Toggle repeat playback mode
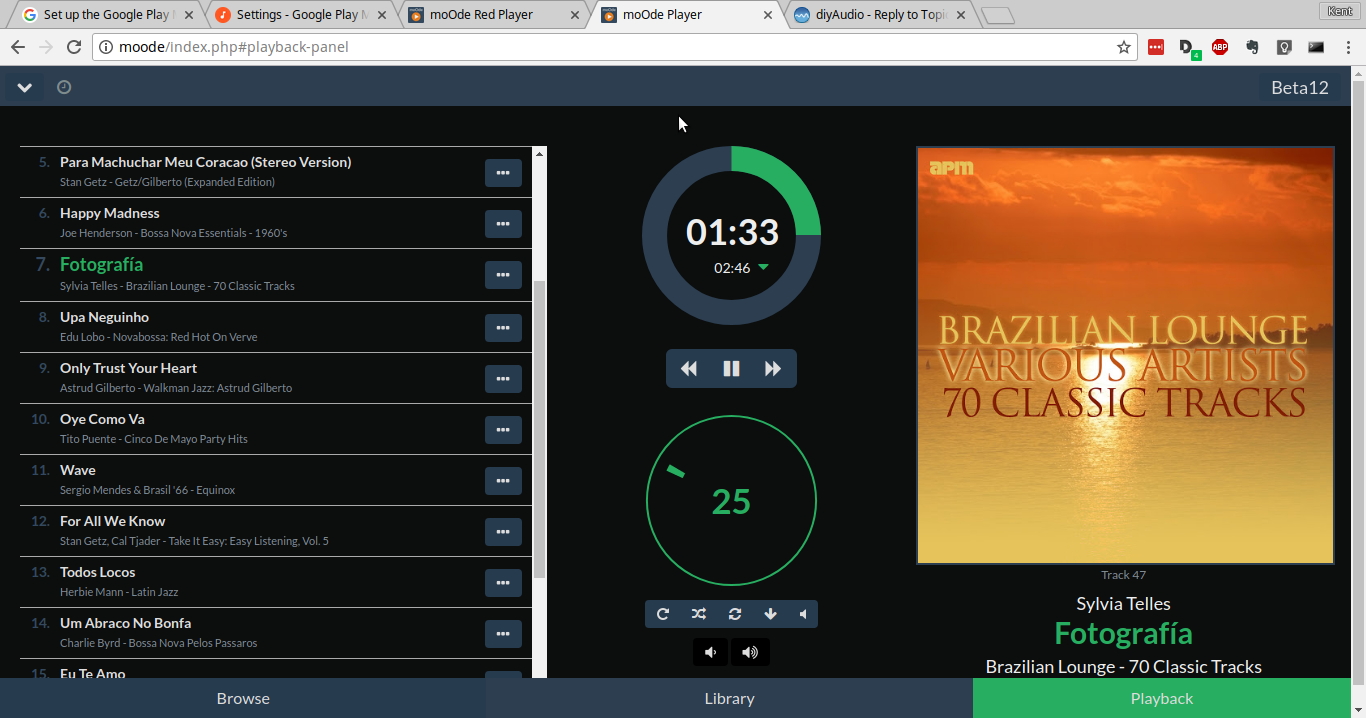This screenshot has width=1366, height=718. coord(662,614)
